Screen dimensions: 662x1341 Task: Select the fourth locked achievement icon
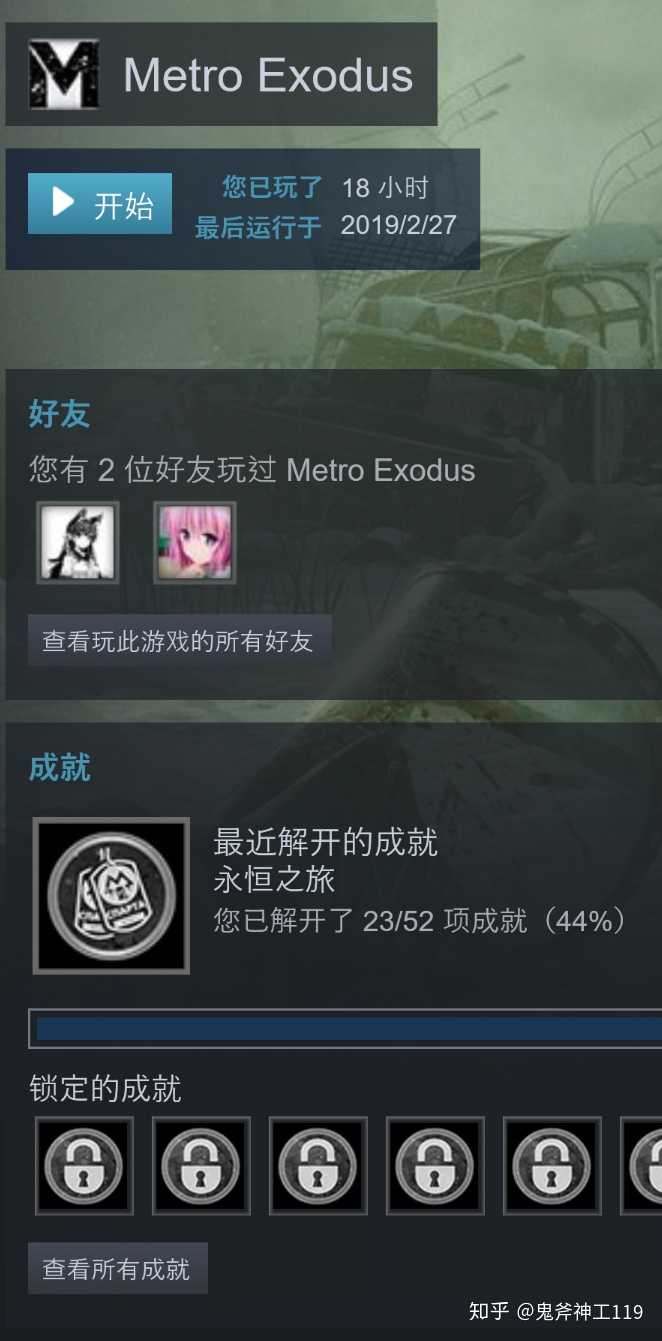[435, 1166]
